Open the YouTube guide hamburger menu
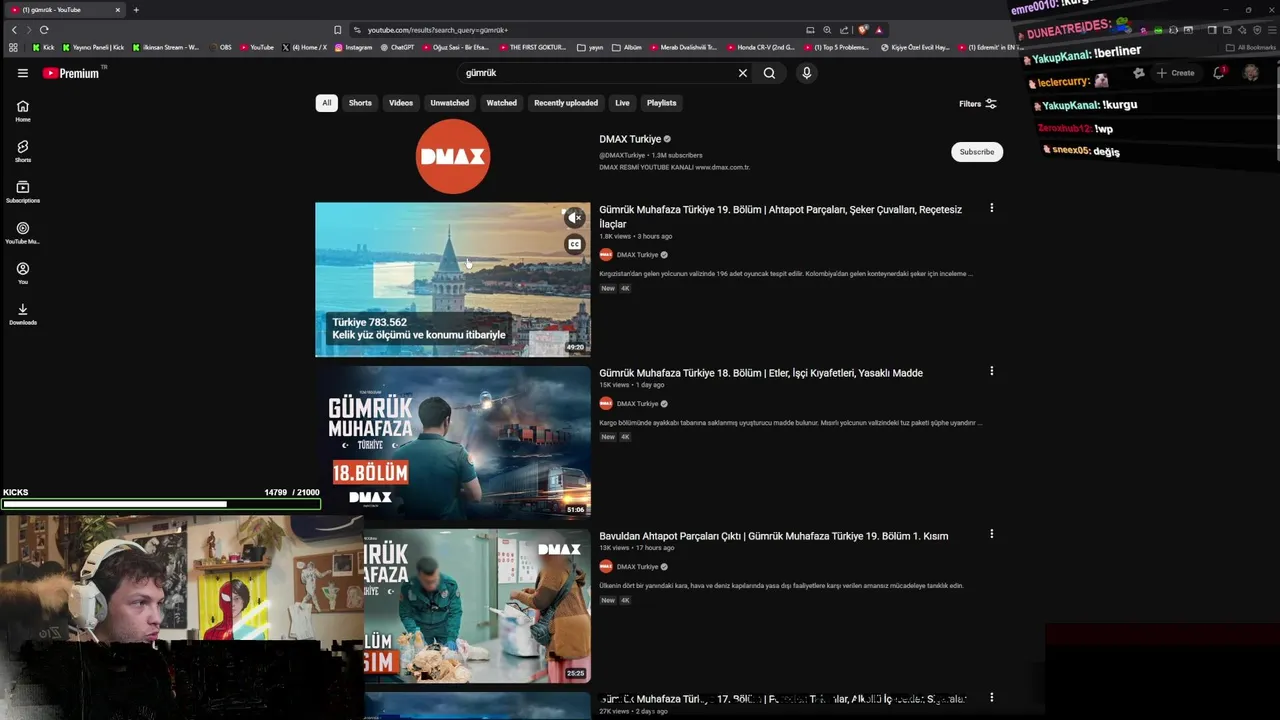This screenshot has width=1280, height=720. point(22,73)
